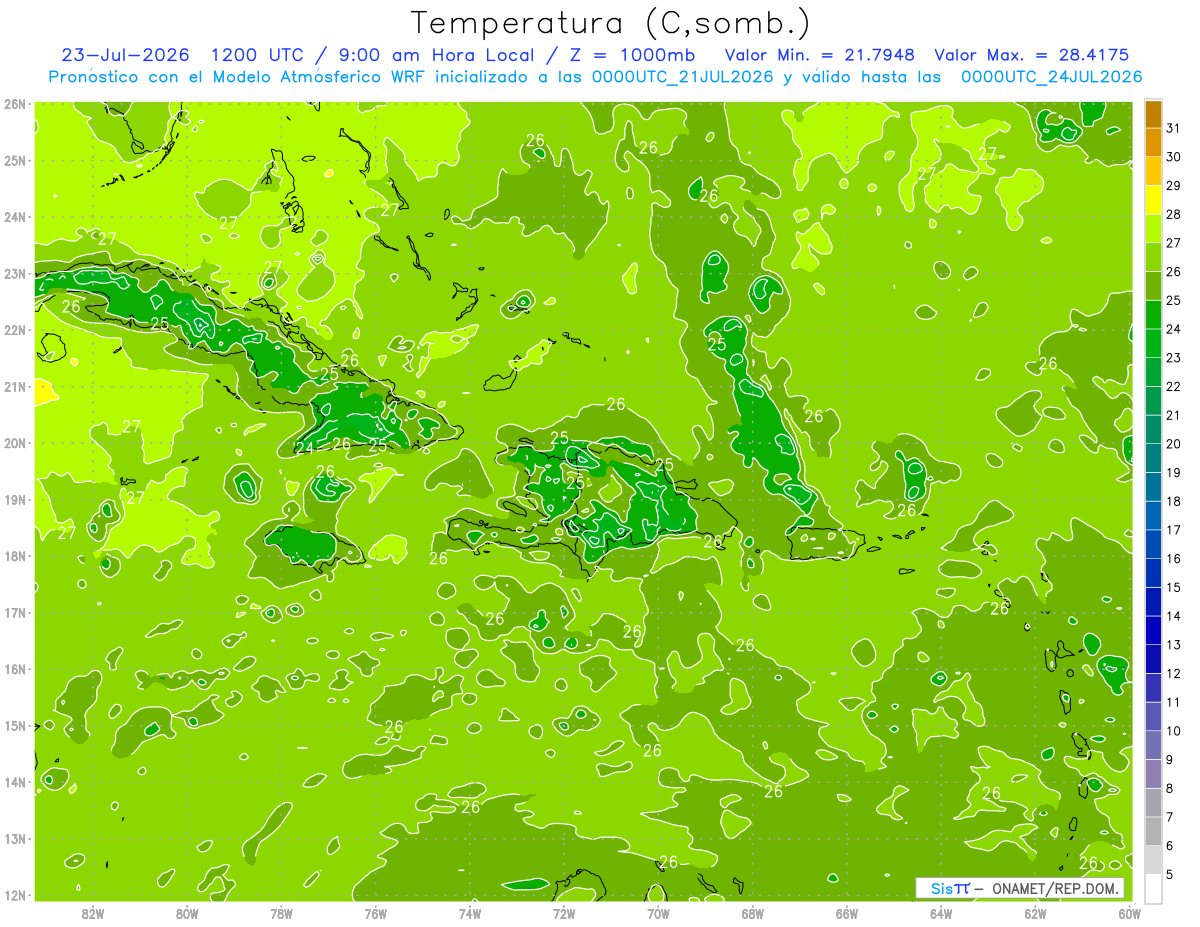Click the 'Valor Min. = 21.7948' reading
Viewport: 1200px width, 927px height.
(821, 55)
